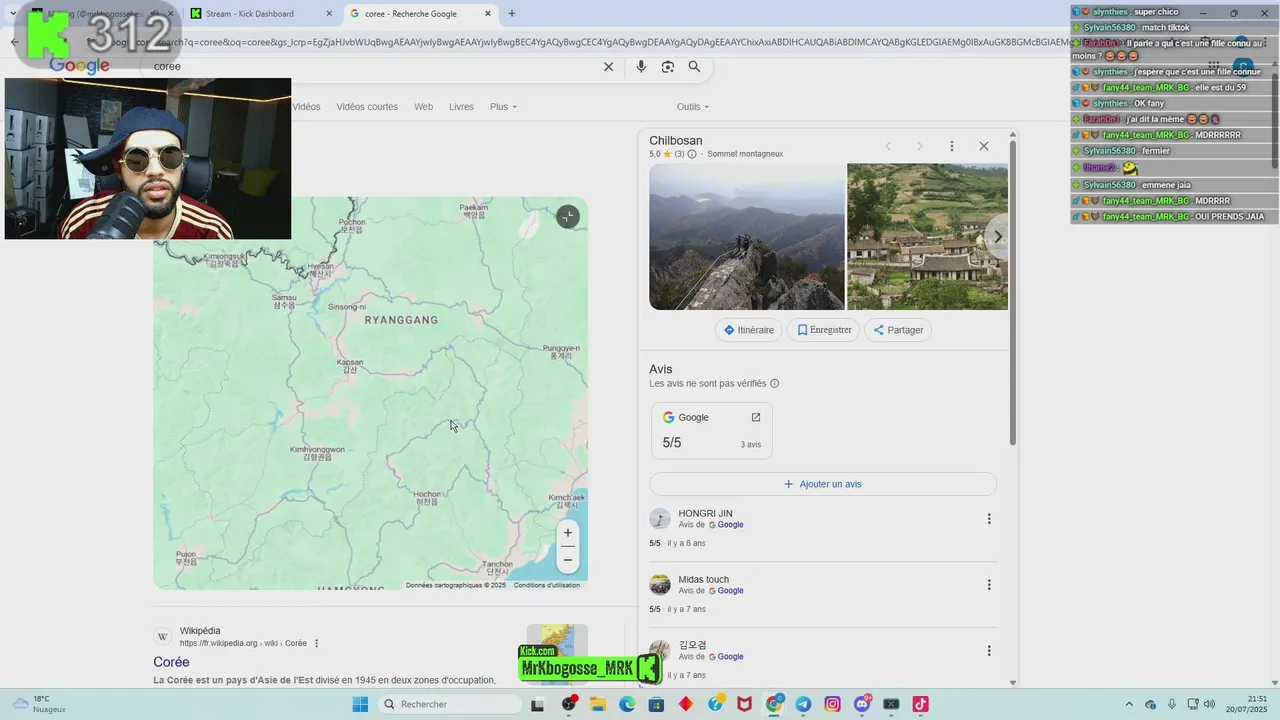This screenshot has height=720, width=1280.
Task: Switch to Stream - Kick Dashboard tab
Action: point(250,14)
